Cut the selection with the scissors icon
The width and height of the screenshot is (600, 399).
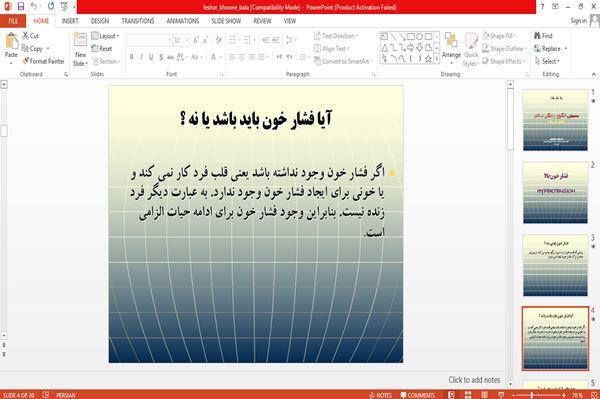(31, 36)
